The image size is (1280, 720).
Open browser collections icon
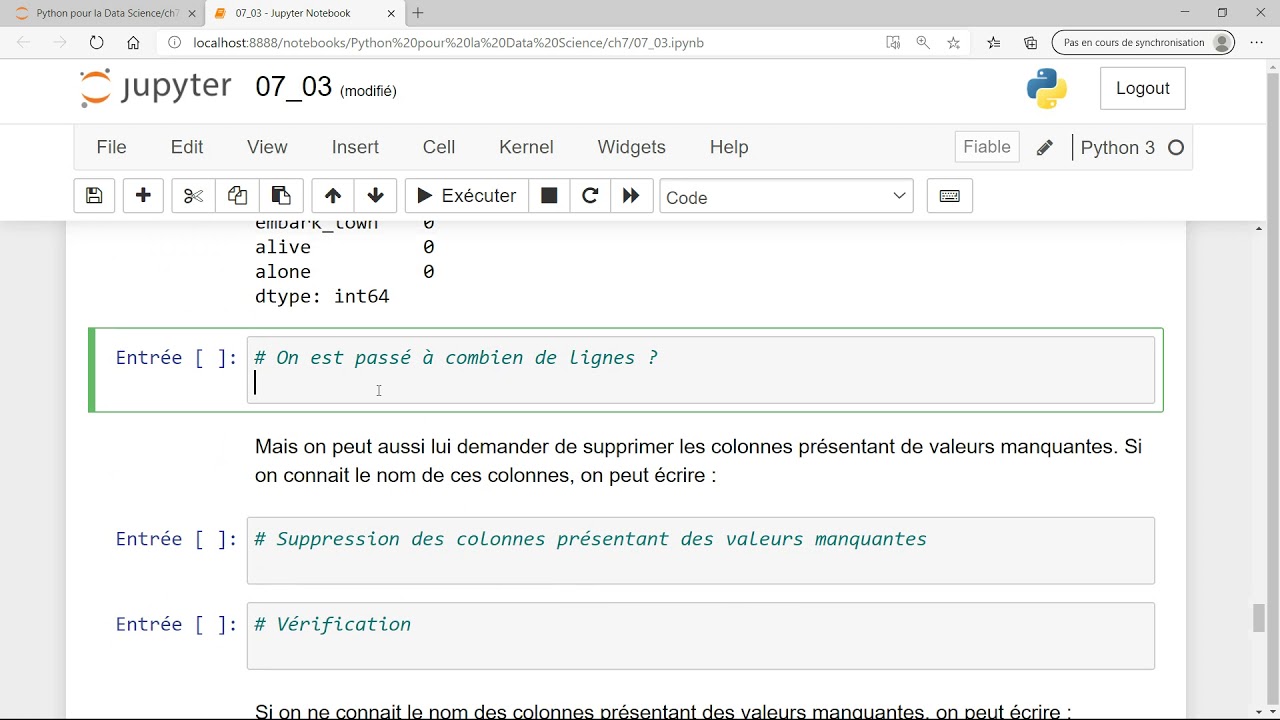click(x=1031, y=43)
